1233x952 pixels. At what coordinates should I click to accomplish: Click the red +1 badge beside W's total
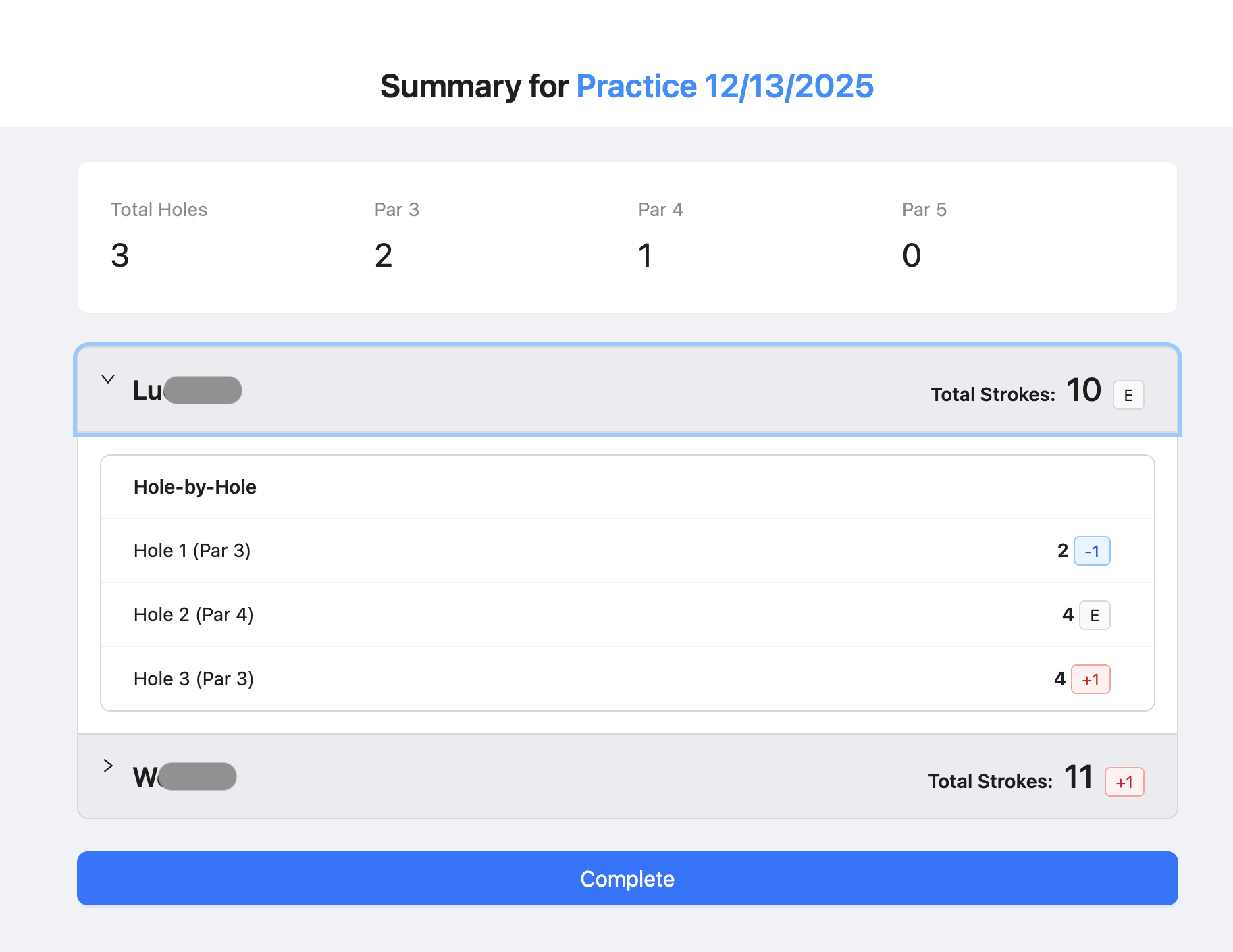coord(1124,782)
